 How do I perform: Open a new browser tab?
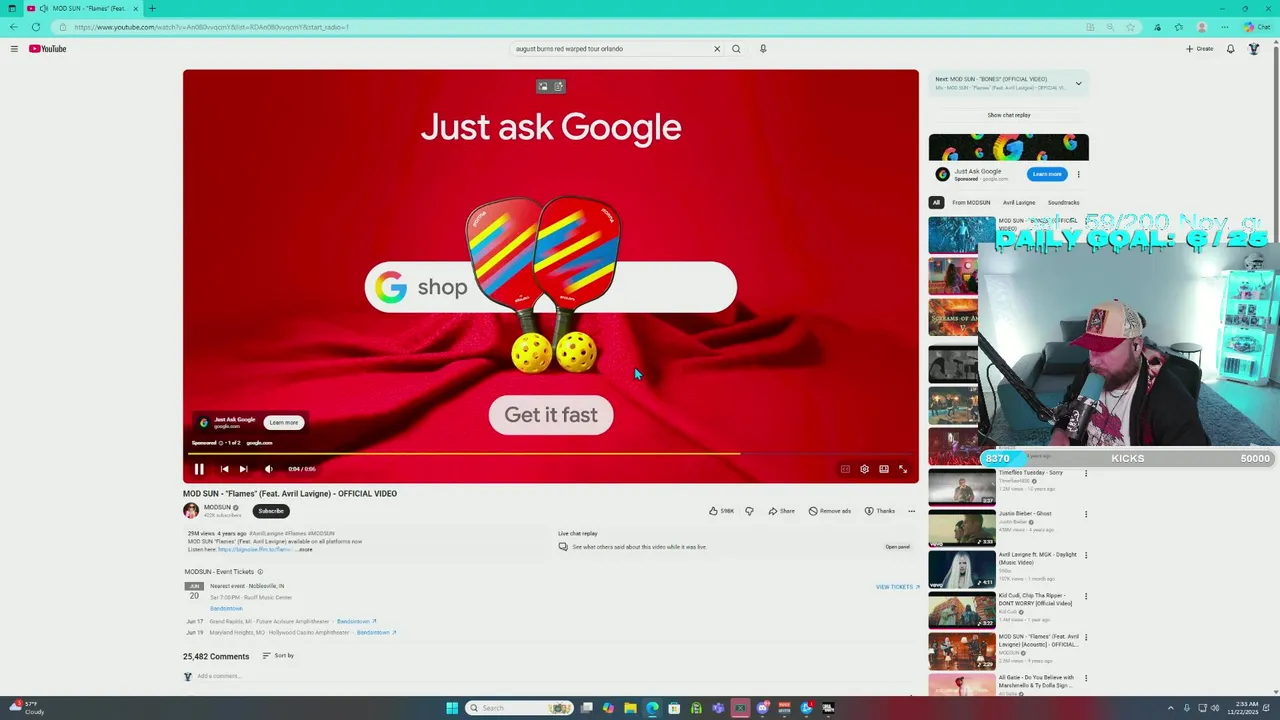point(152,8)
